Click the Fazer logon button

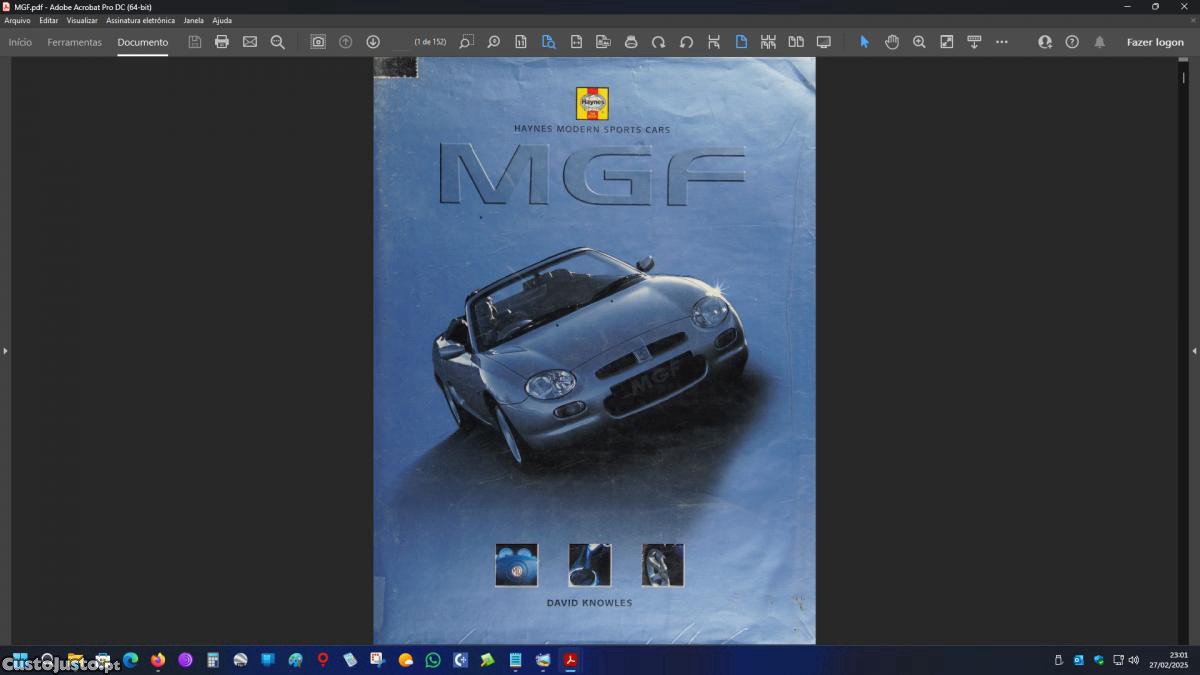[x=1155, y=42]
